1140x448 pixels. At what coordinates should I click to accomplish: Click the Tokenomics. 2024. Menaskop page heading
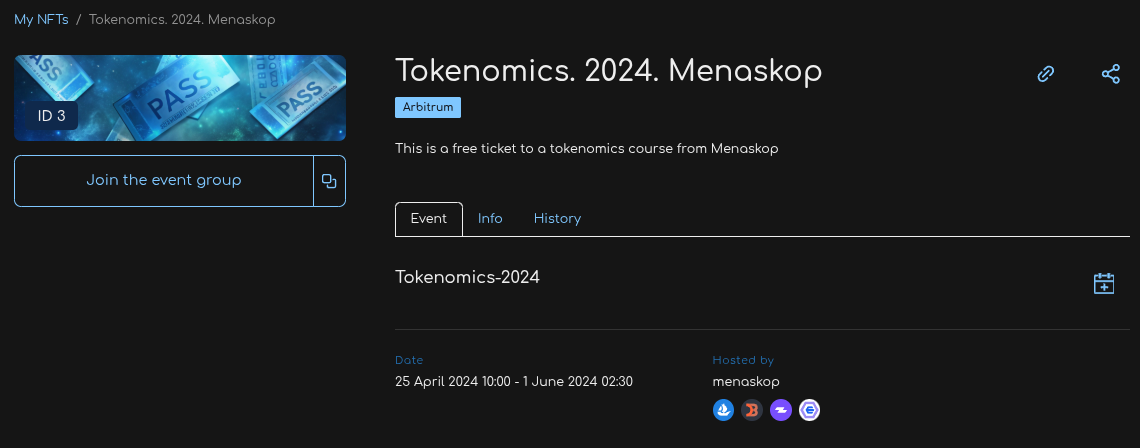pyautogui.click(x=608, y=71)
